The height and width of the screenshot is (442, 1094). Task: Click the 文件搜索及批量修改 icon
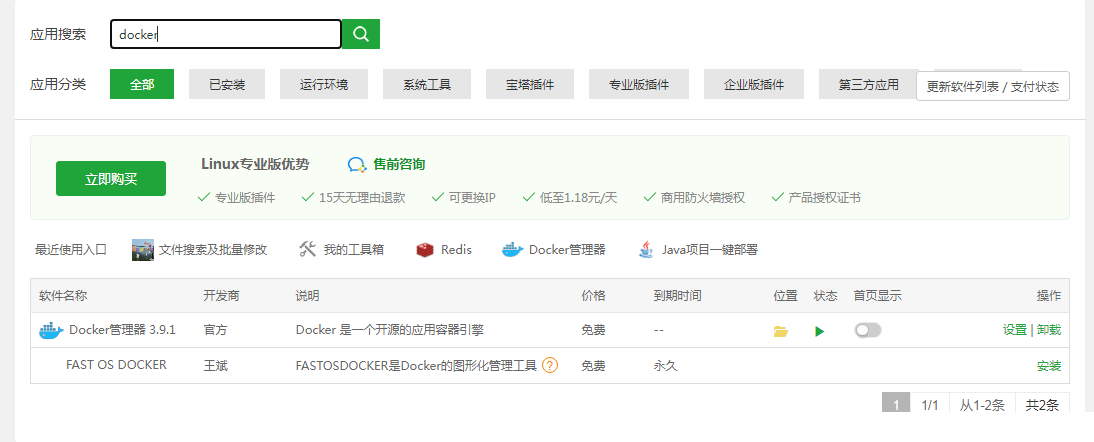click(142, 250)
